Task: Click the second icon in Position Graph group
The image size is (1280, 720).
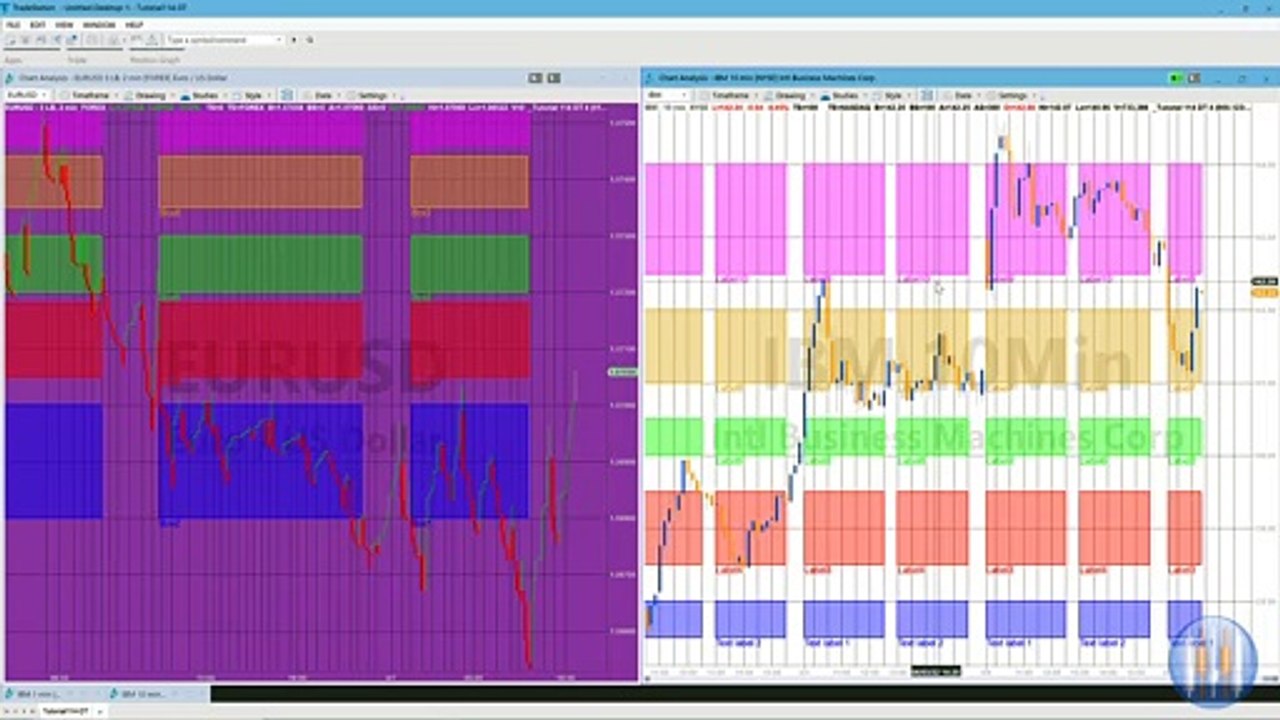Action: [152, 40]
